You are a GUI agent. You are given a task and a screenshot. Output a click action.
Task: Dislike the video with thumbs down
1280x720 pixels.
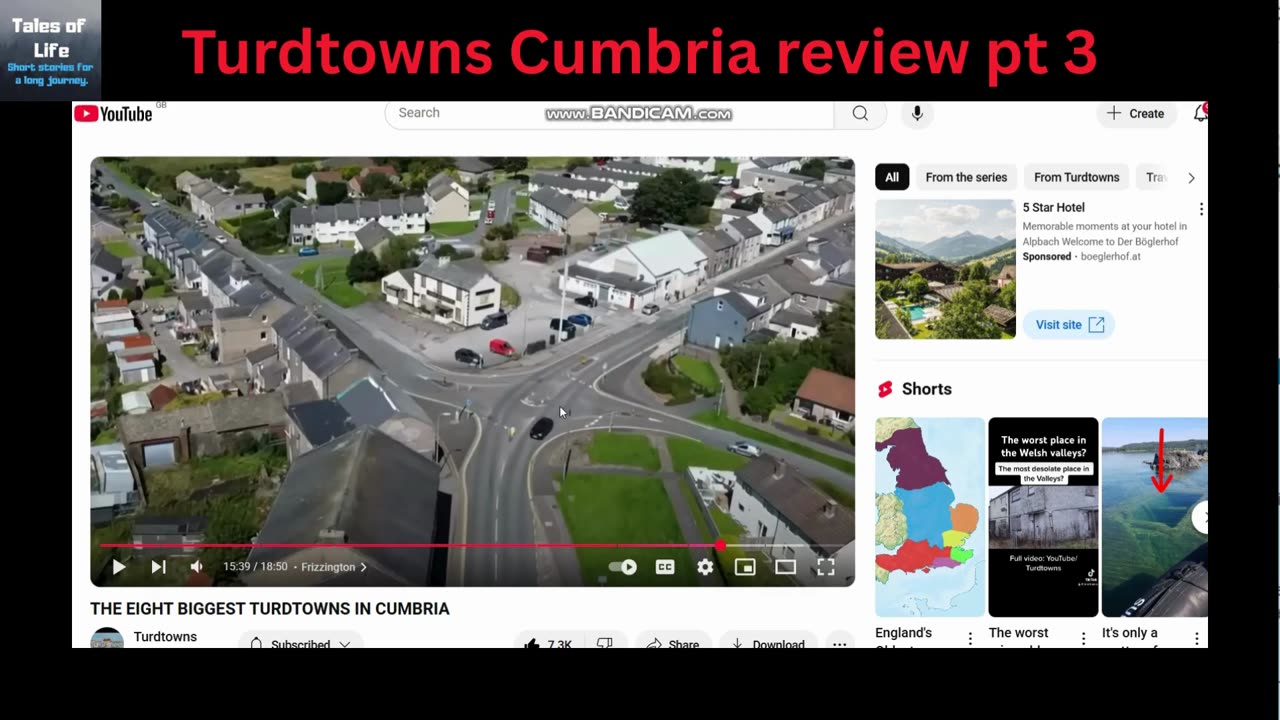pyautogui.click(x=604, y=642)
